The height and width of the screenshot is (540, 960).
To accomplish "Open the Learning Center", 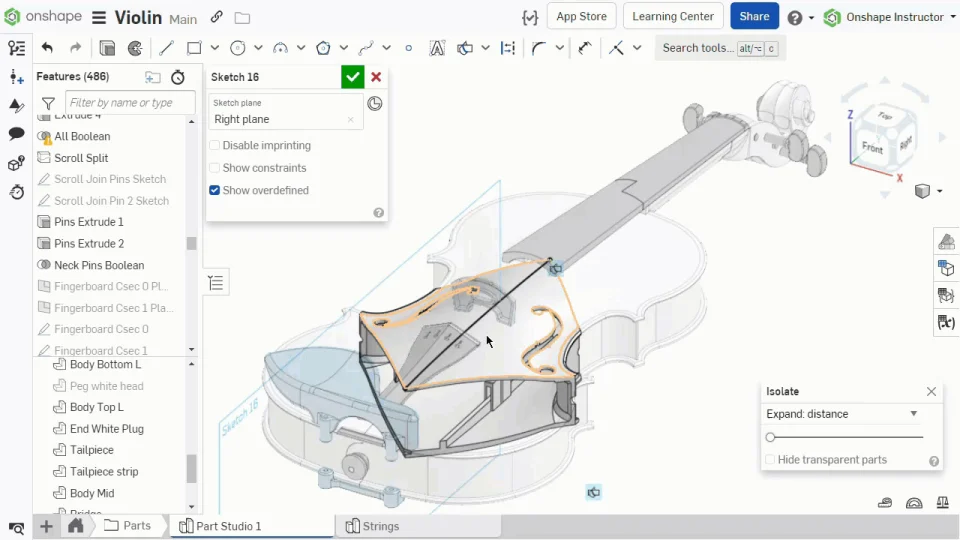I will click(x=673, y=16).
